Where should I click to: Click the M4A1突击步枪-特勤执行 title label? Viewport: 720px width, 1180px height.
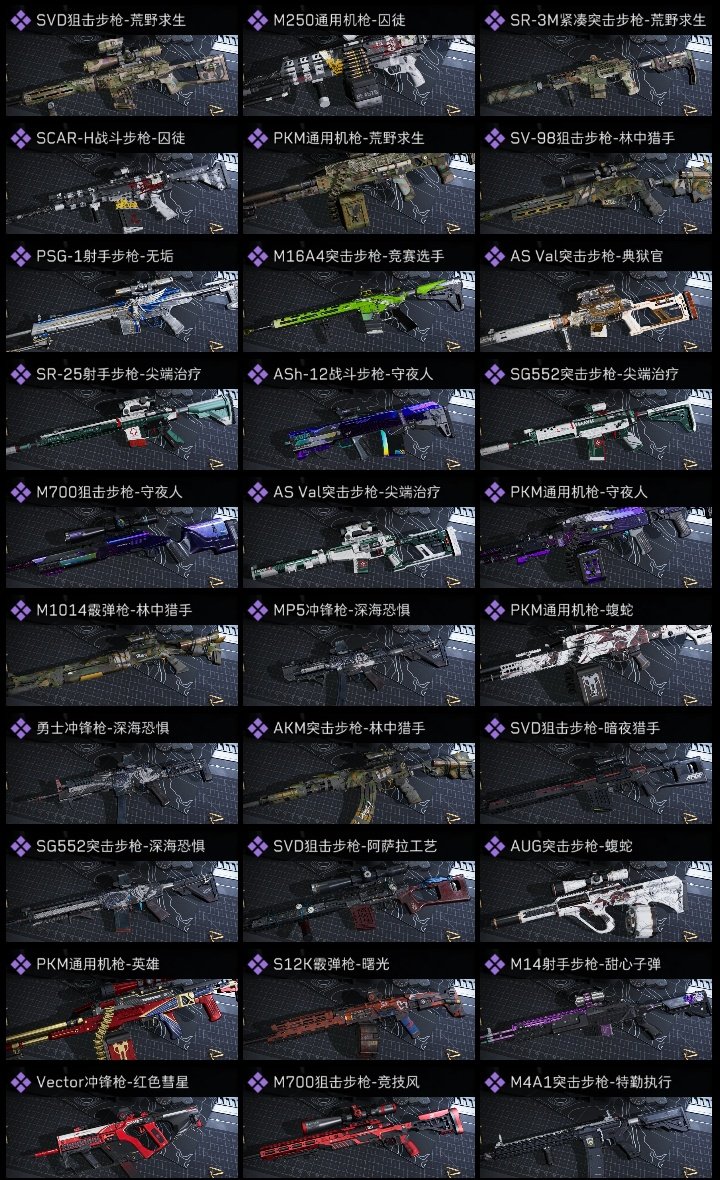tap(591, 1081)
